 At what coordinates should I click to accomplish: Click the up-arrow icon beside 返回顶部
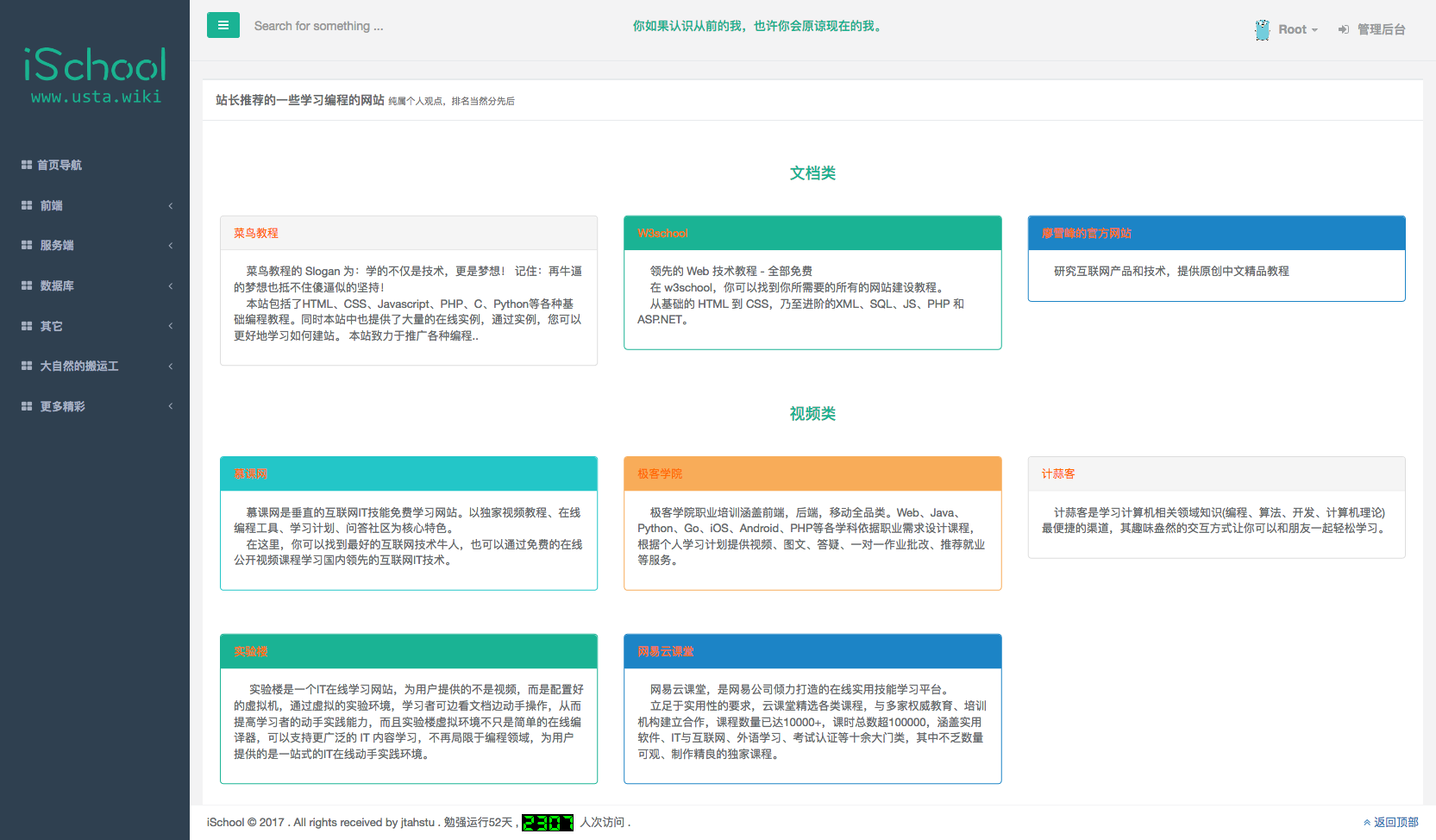[x=1367, y=823]
